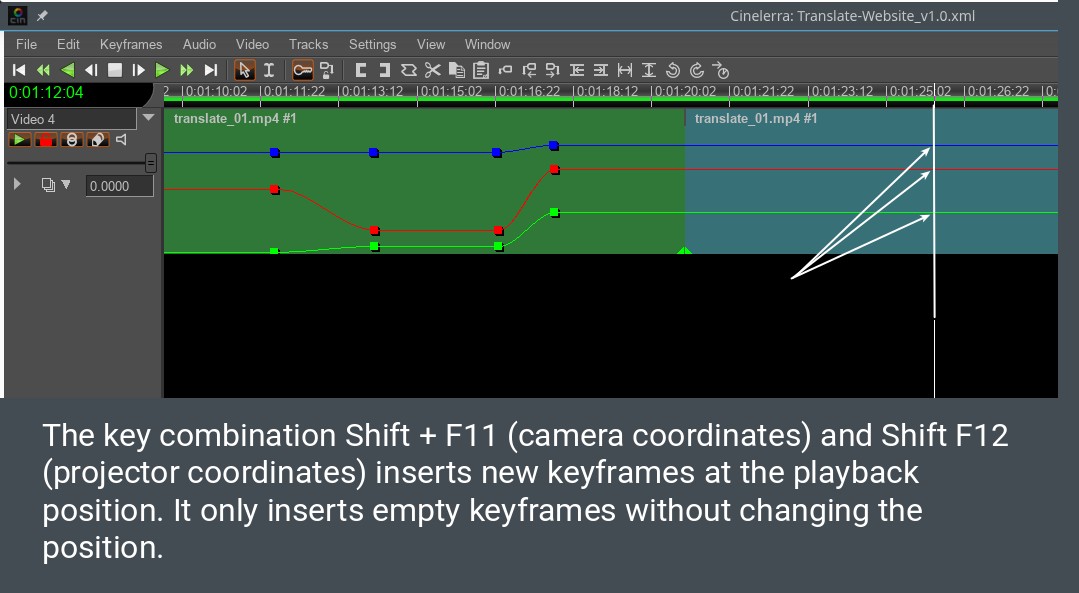Set the in-point bracket marker
The image size is (1079, 593).
pos(361,70)
